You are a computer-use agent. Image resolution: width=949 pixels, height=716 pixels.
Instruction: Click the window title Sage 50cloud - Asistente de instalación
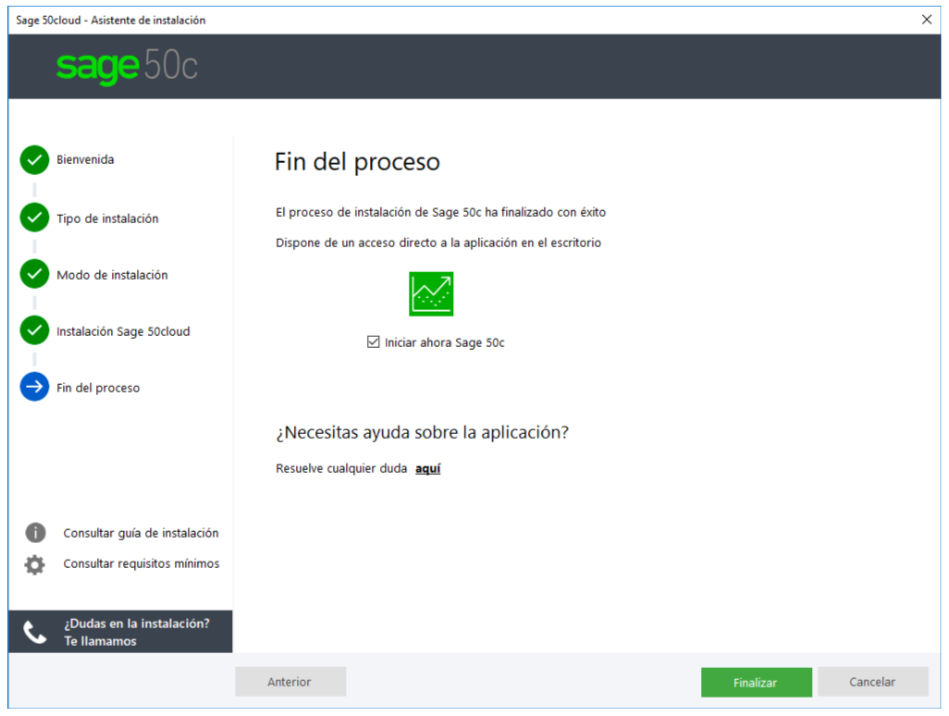click(111, 20)
